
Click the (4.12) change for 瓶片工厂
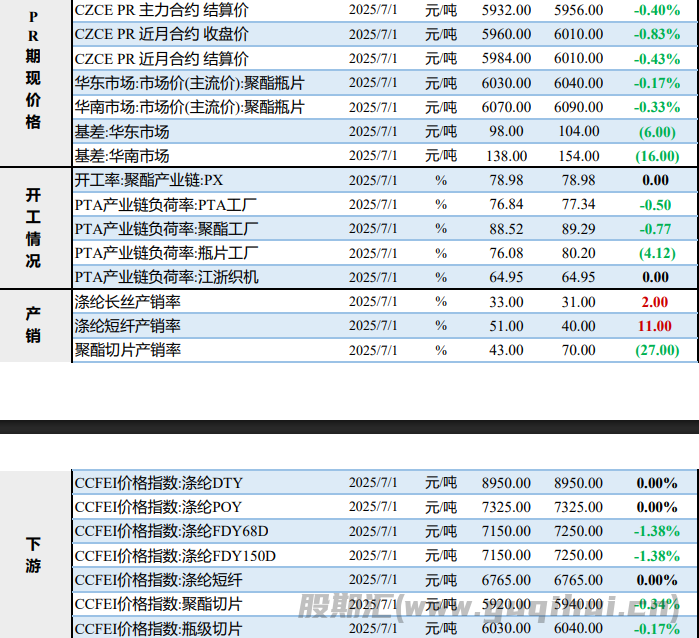coord(655,253)
